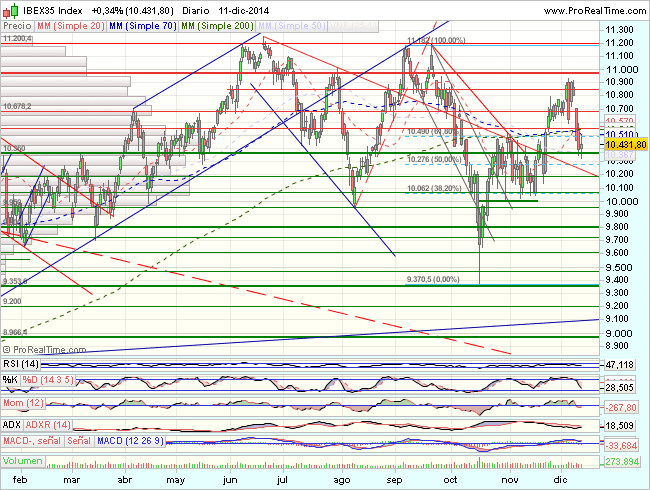Click the ADXR (14) label
This screenshot has width=650, height=490.
48,425
